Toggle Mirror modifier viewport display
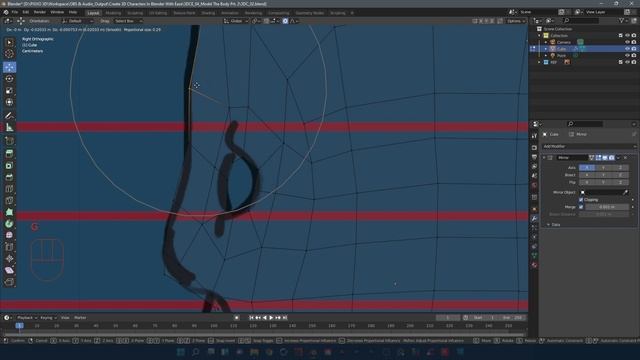 tap(605, 158)
